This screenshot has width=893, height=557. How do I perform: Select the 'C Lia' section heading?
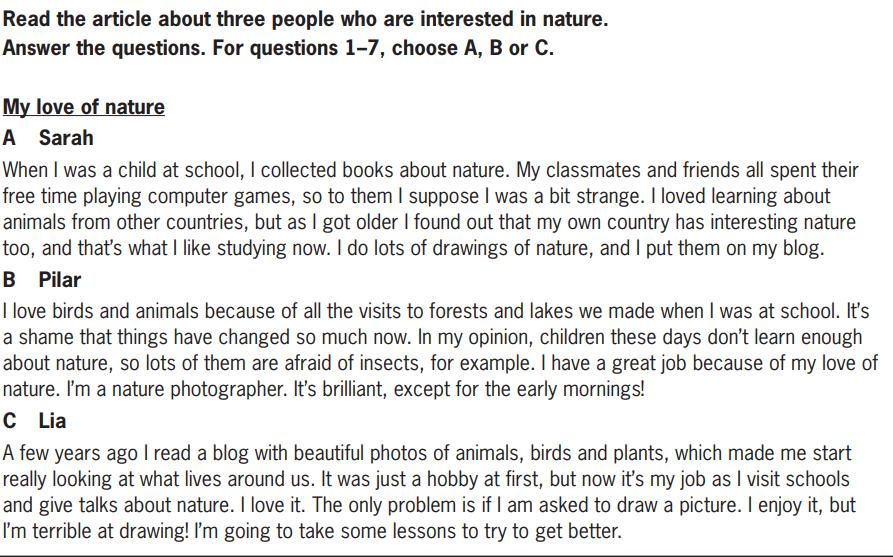(34, 421)
